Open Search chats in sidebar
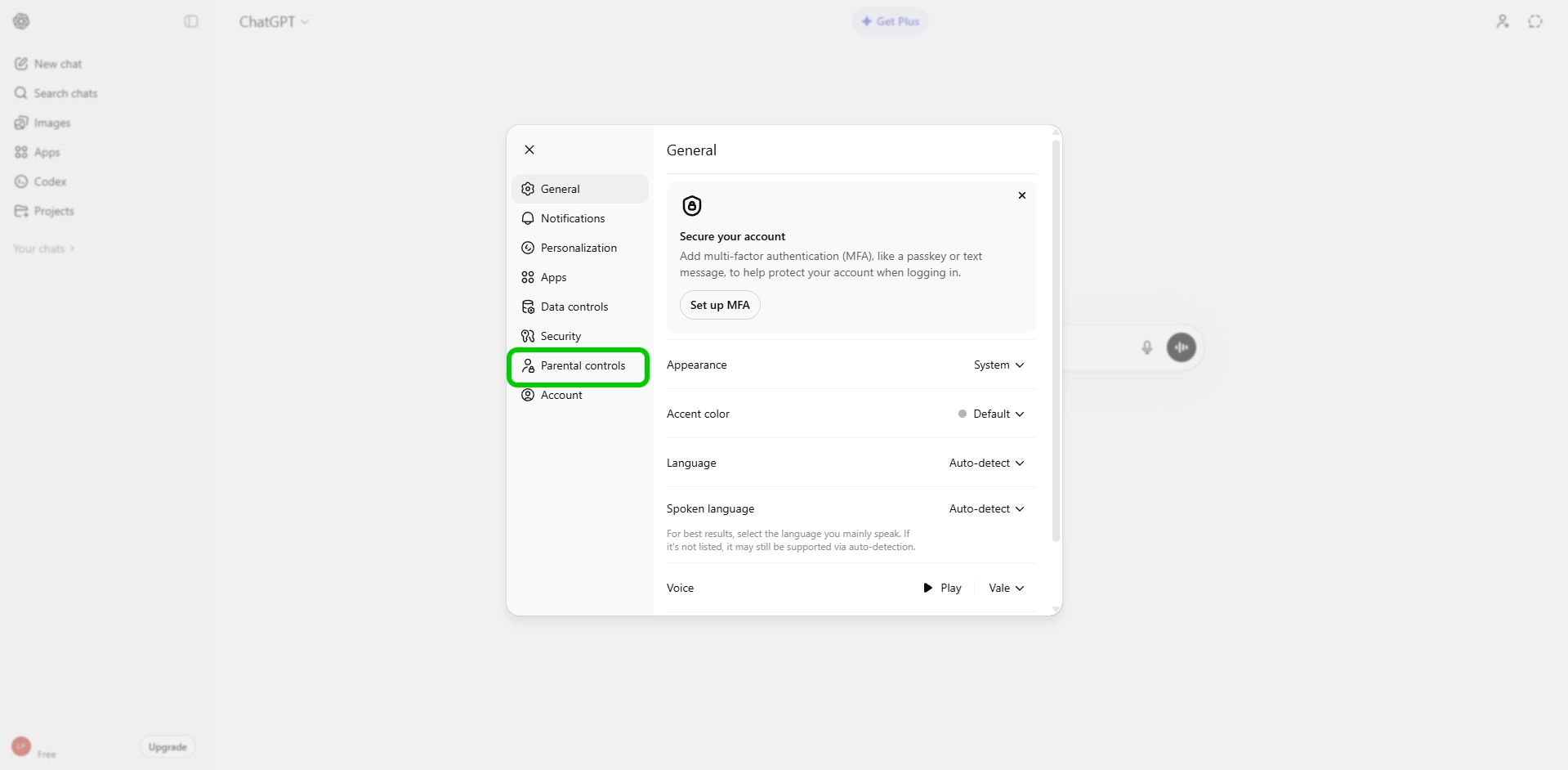The width and height of the screenshot is (1568, 770). (65, 93)
